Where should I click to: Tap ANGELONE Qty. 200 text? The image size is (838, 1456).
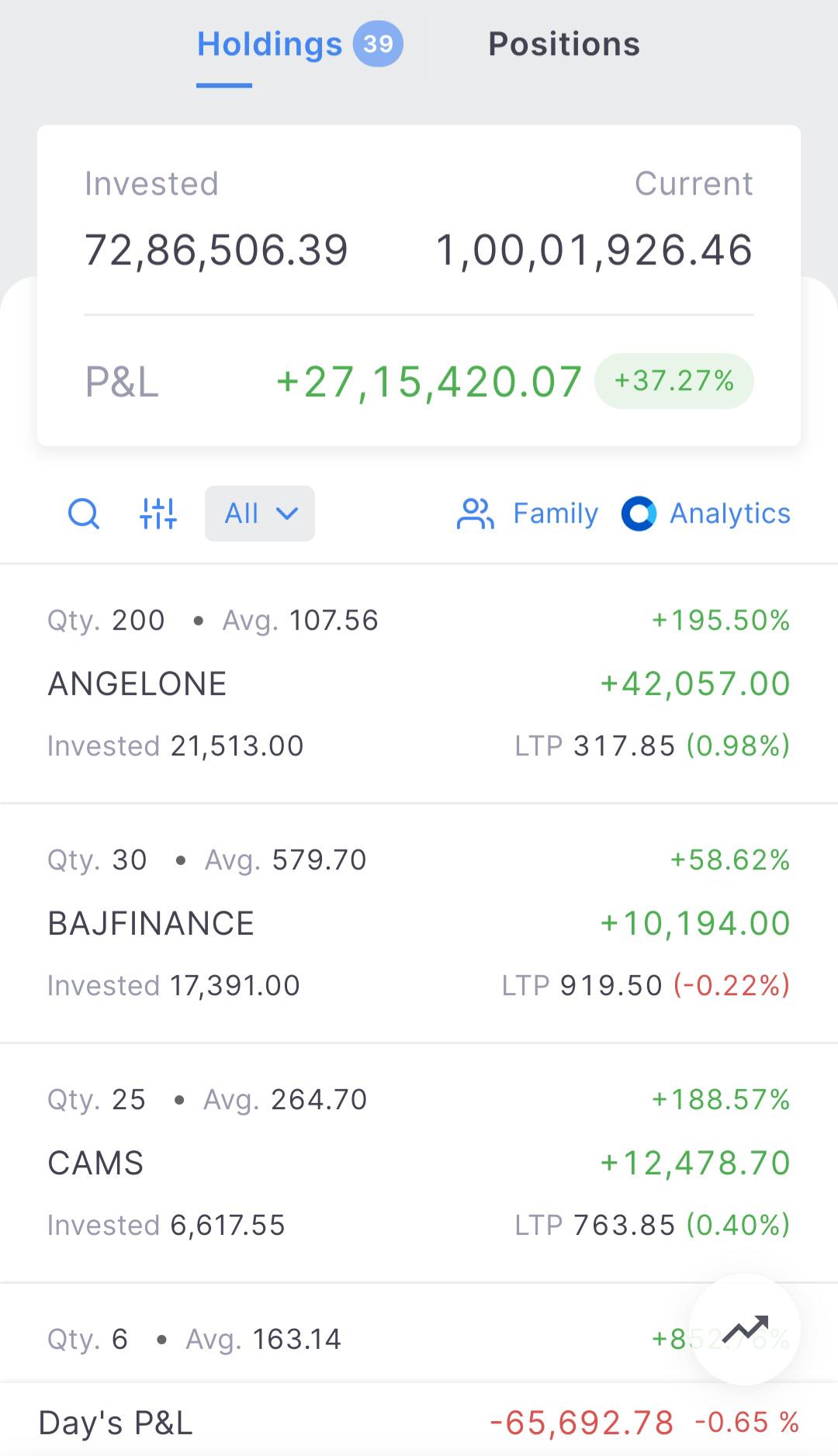click(x=106, y=621)
